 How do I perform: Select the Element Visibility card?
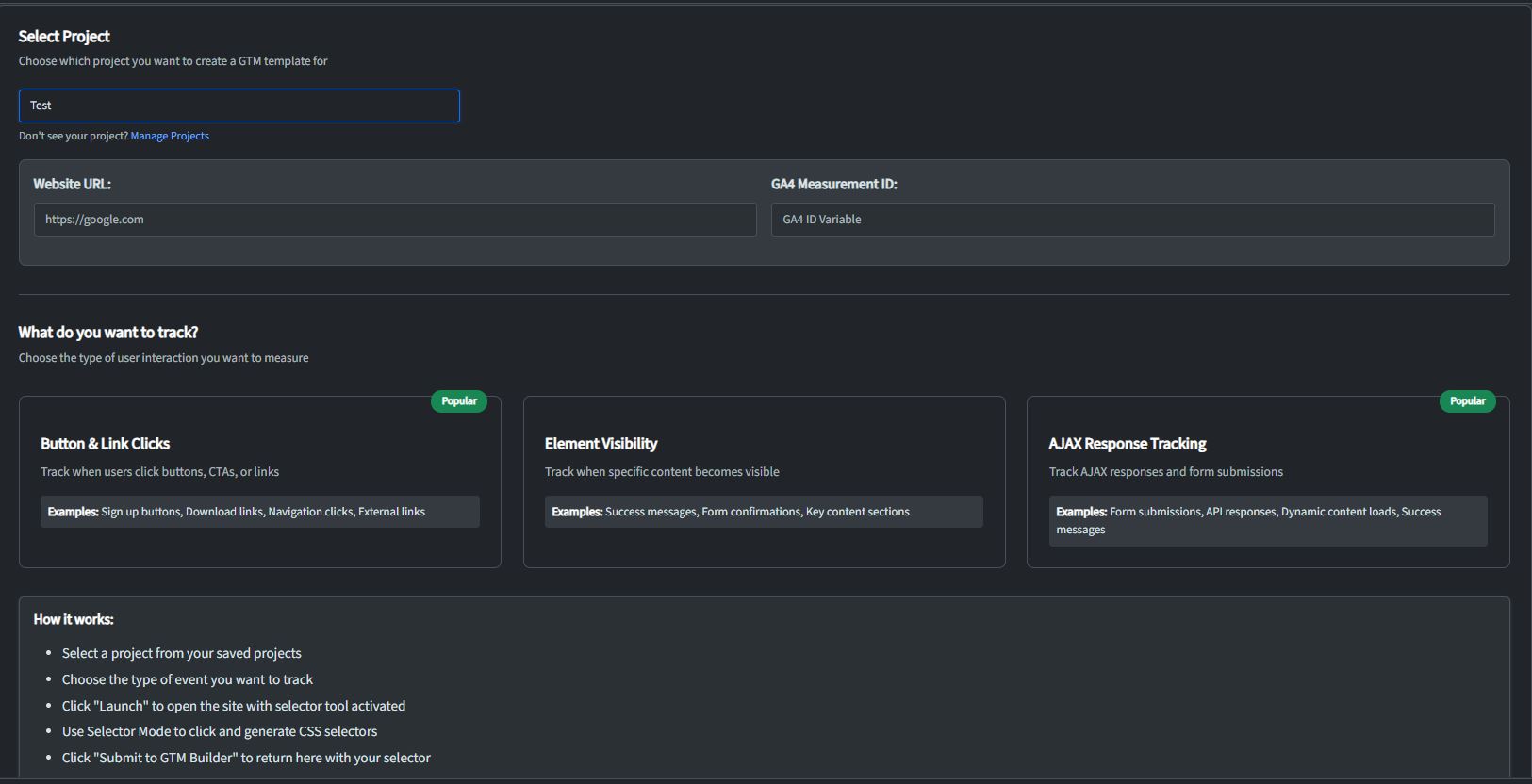[765, 482]
